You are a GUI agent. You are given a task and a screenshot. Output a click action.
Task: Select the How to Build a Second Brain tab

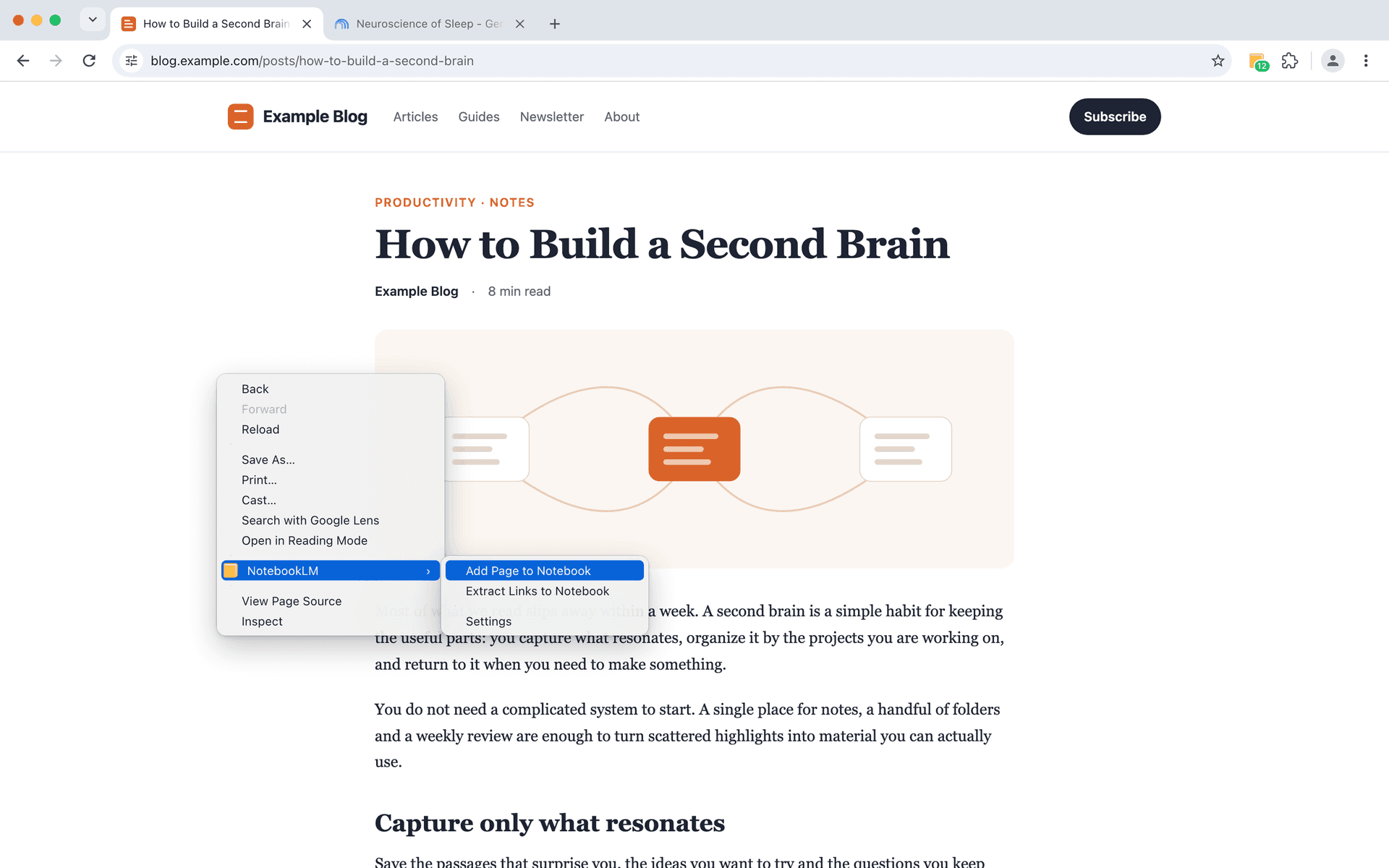(216, 24)
